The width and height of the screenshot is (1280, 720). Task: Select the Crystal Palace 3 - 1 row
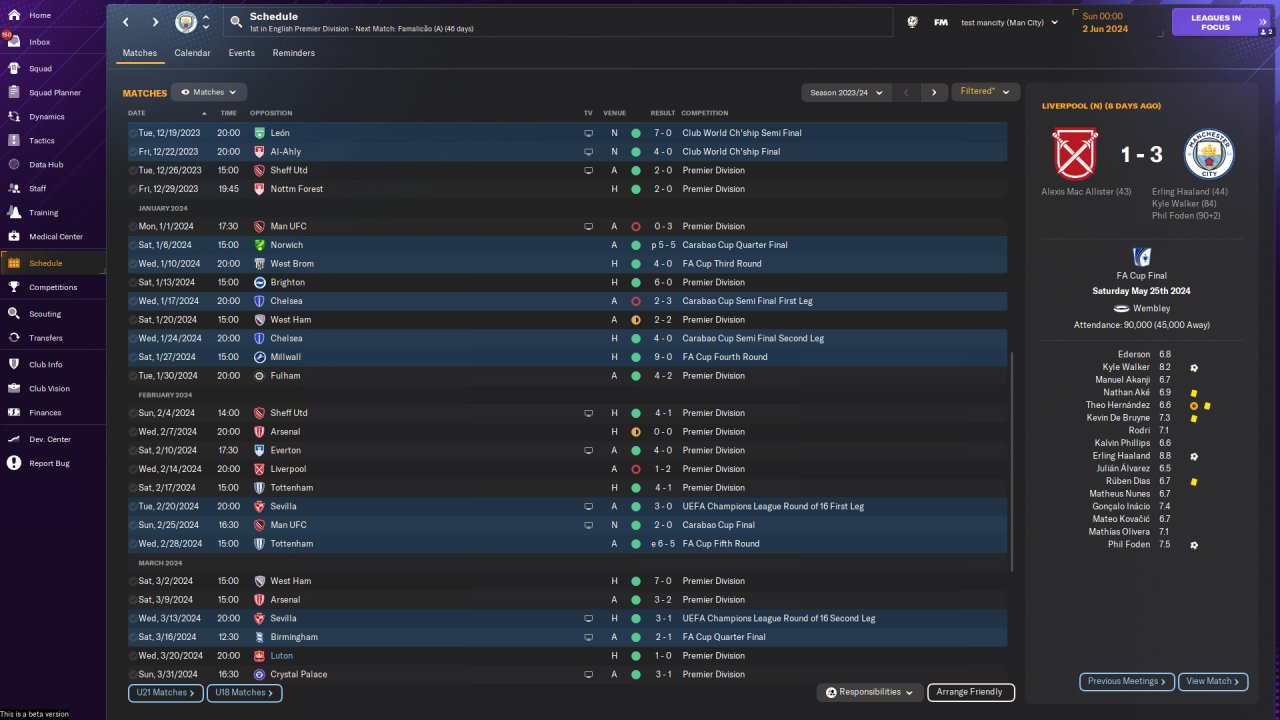pos(567,674)
